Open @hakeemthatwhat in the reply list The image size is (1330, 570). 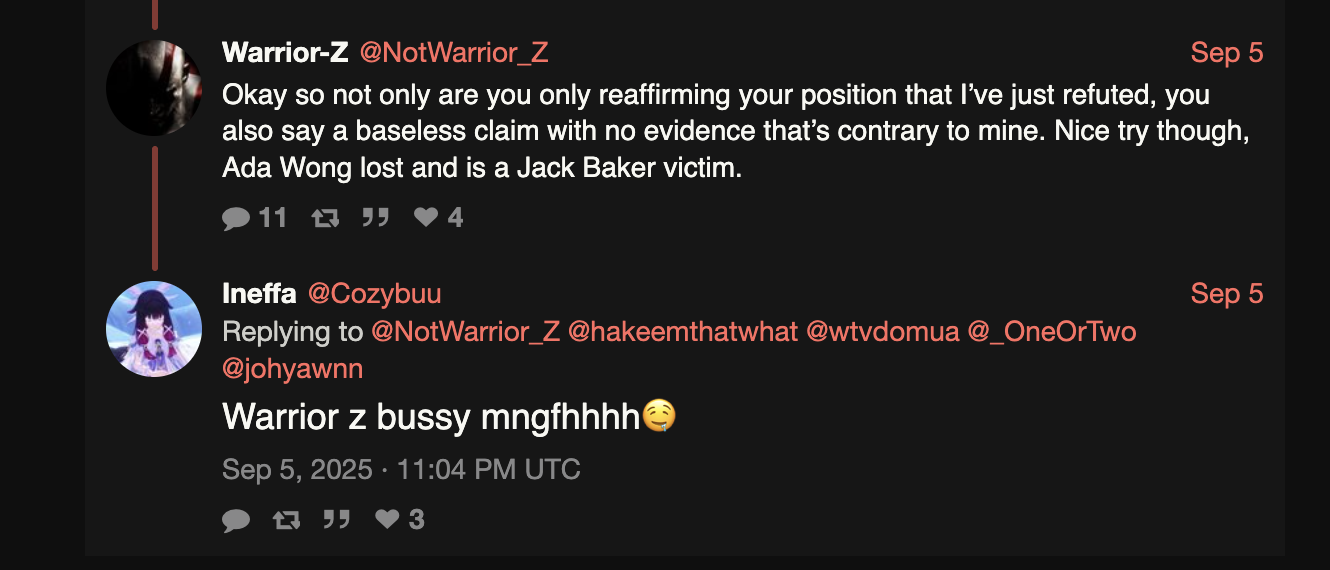coord(683,331)
